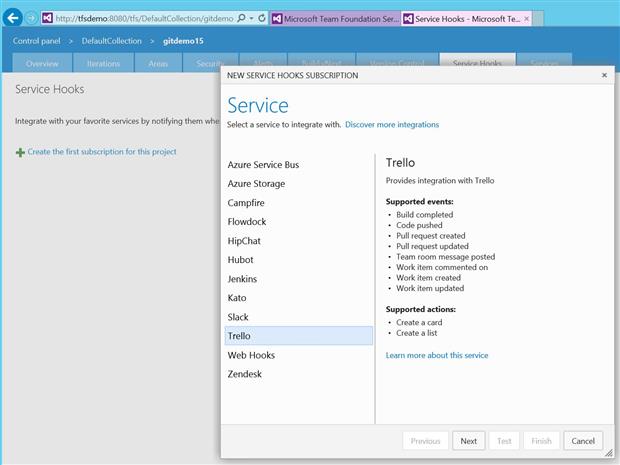The height and width of the screenshot is (465, 620).
Task: Click the Next button
Action: pos(469,441)
